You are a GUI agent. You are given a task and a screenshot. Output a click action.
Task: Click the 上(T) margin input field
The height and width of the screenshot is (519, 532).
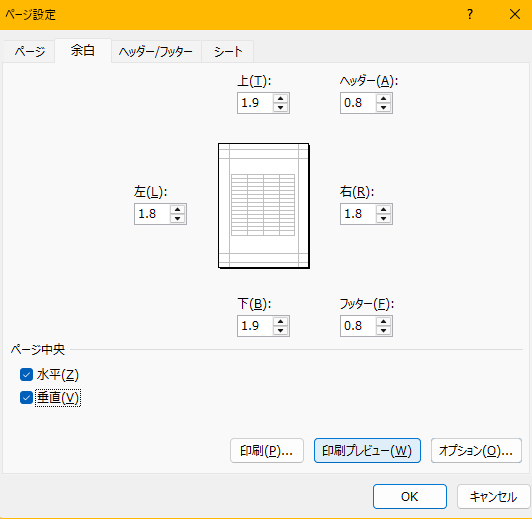point(256,103)
